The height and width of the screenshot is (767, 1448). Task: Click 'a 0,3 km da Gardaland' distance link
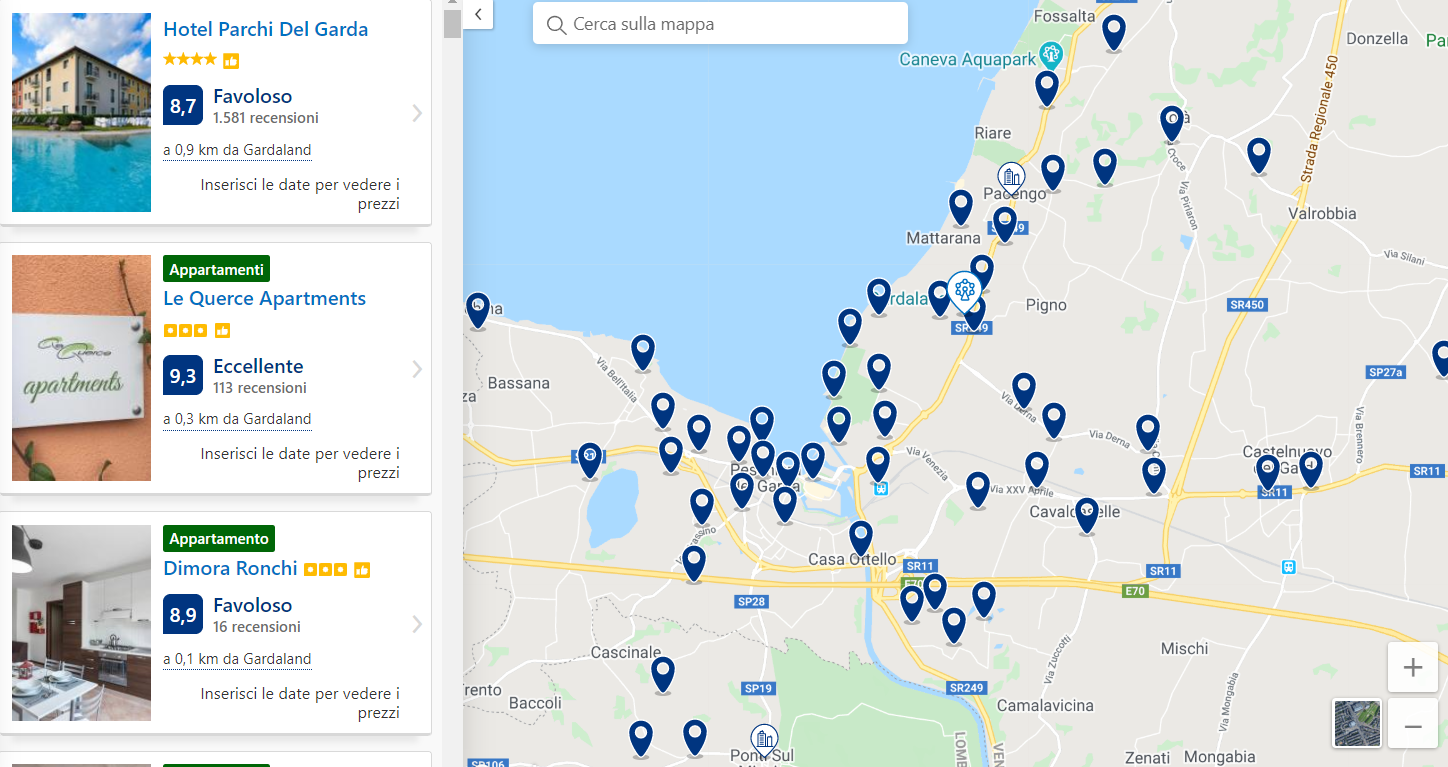coord(237,419)
